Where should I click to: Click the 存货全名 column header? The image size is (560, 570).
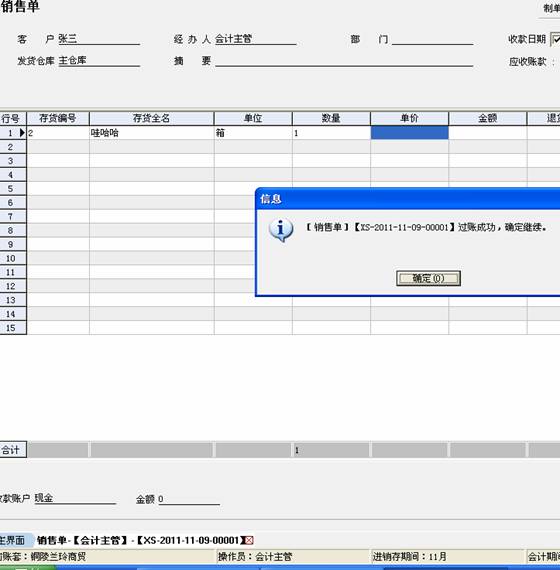pyautogui.click(x=151, y=119)
